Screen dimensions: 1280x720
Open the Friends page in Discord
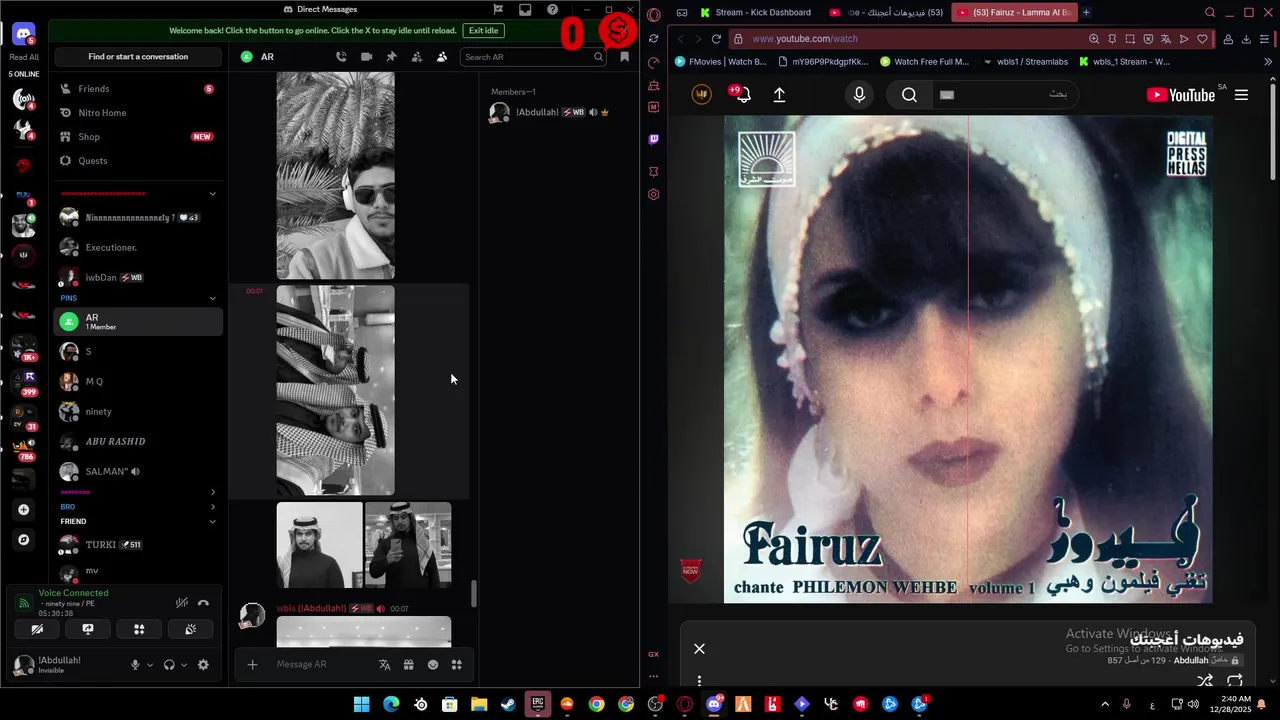[138, 89]
